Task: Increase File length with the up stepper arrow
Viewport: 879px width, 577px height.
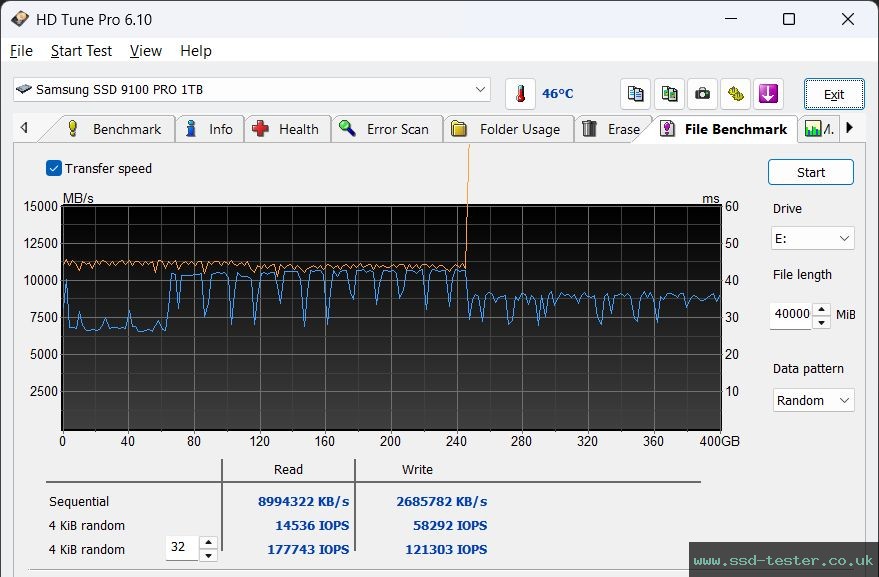Action: coord(821,308)
